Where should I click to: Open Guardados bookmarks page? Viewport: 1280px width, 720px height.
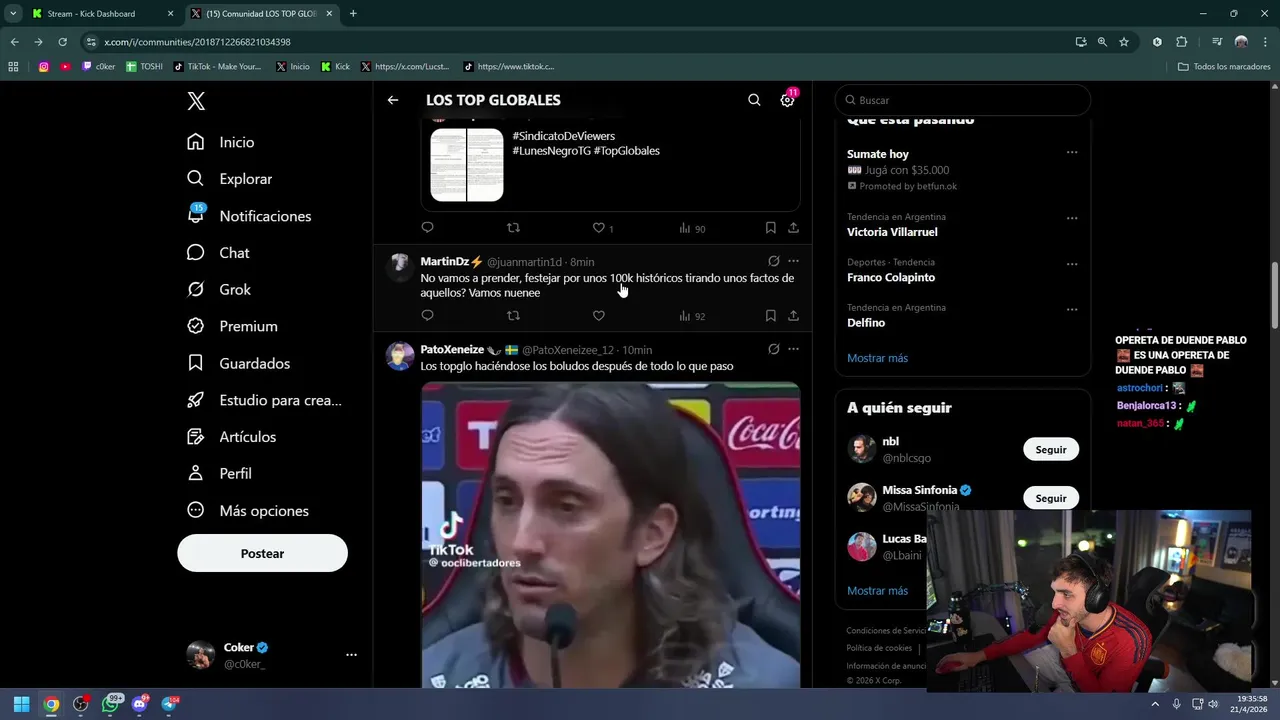coord(238,363)
